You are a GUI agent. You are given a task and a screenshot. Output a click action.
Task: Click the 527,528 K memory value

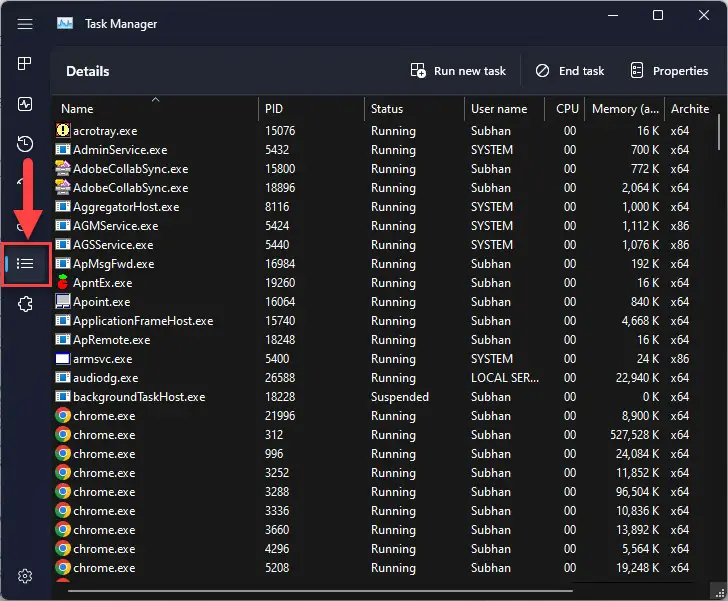click(x=634, y=435)
